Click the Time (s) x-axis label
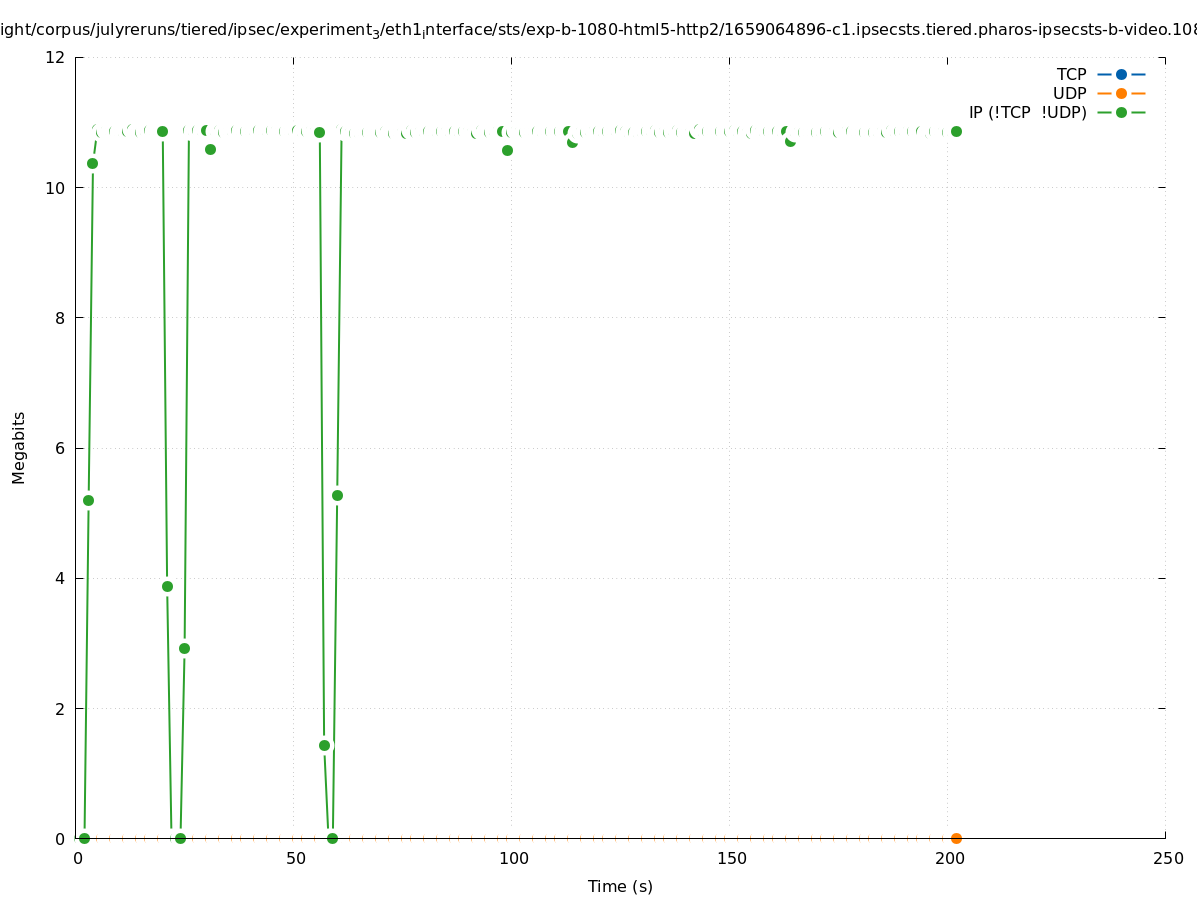Screen dimensions: 1197x900 (x=620, y=886)
